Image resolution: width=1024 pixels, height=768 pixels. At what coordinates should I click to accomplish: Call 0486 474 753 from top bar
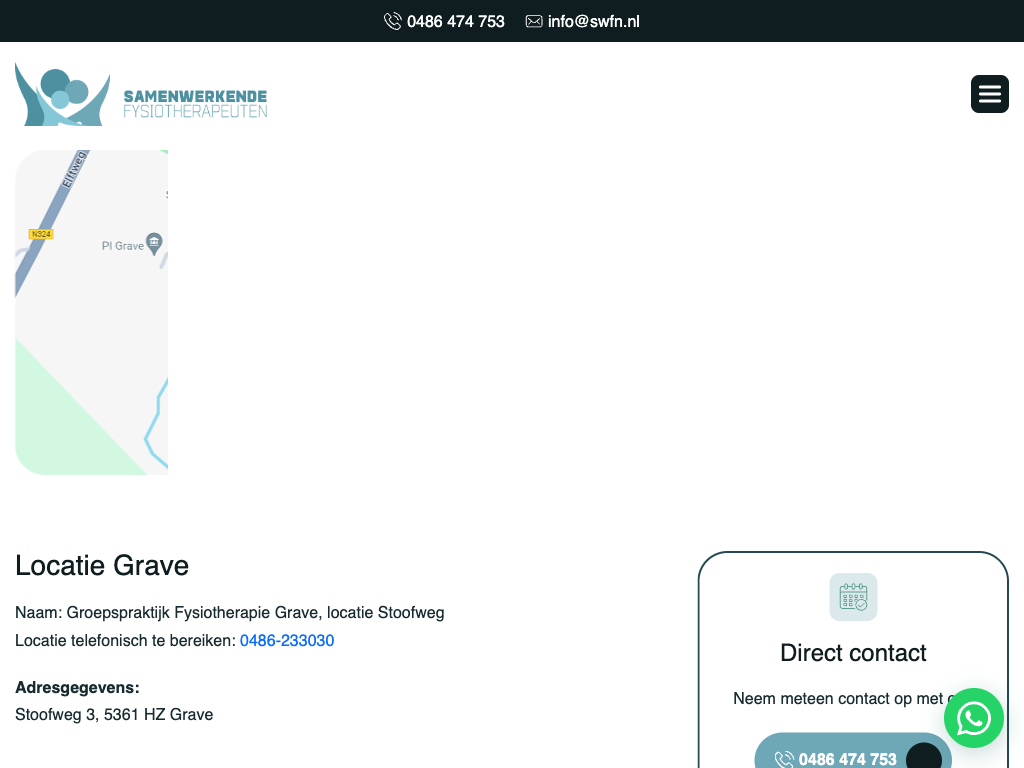coord(455,21)
